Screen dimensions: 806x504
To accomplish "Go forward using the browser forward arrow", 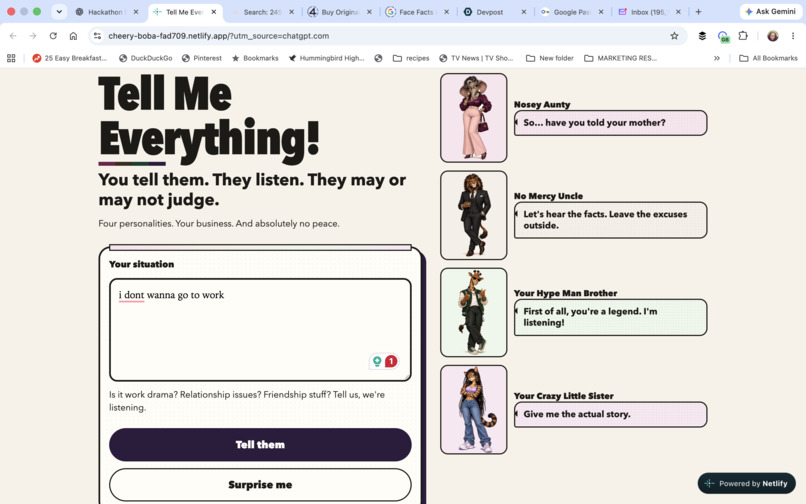I will coord(33,36).
